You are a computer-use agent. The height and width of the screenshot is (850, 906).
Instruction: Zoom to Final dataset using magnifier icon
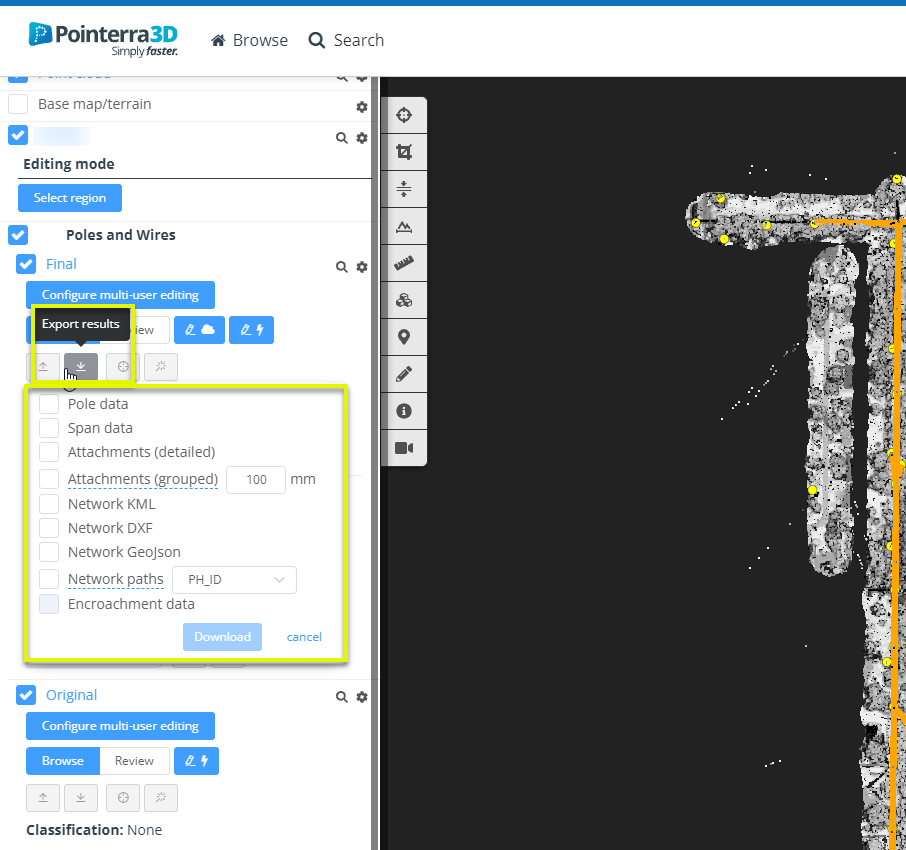click(342, 267)
